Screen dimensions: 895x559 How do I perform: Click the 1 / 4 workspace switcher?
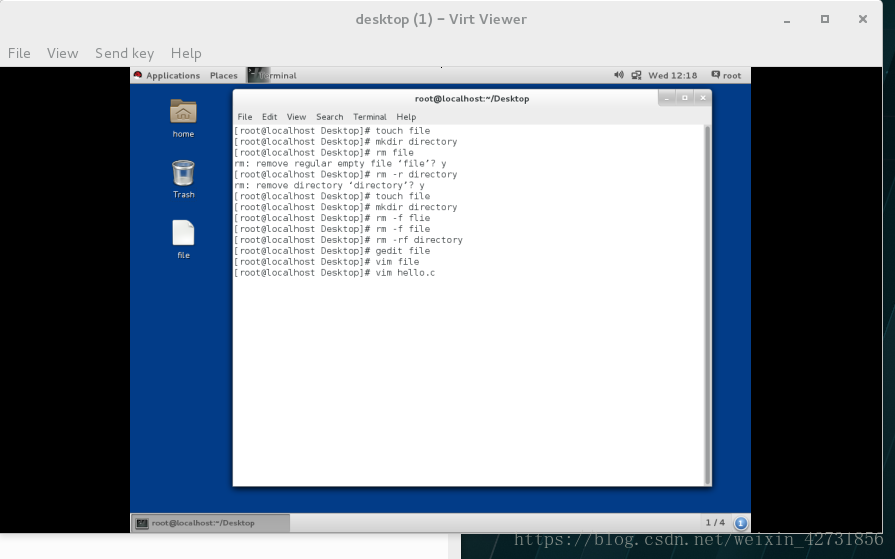(715, 522)
